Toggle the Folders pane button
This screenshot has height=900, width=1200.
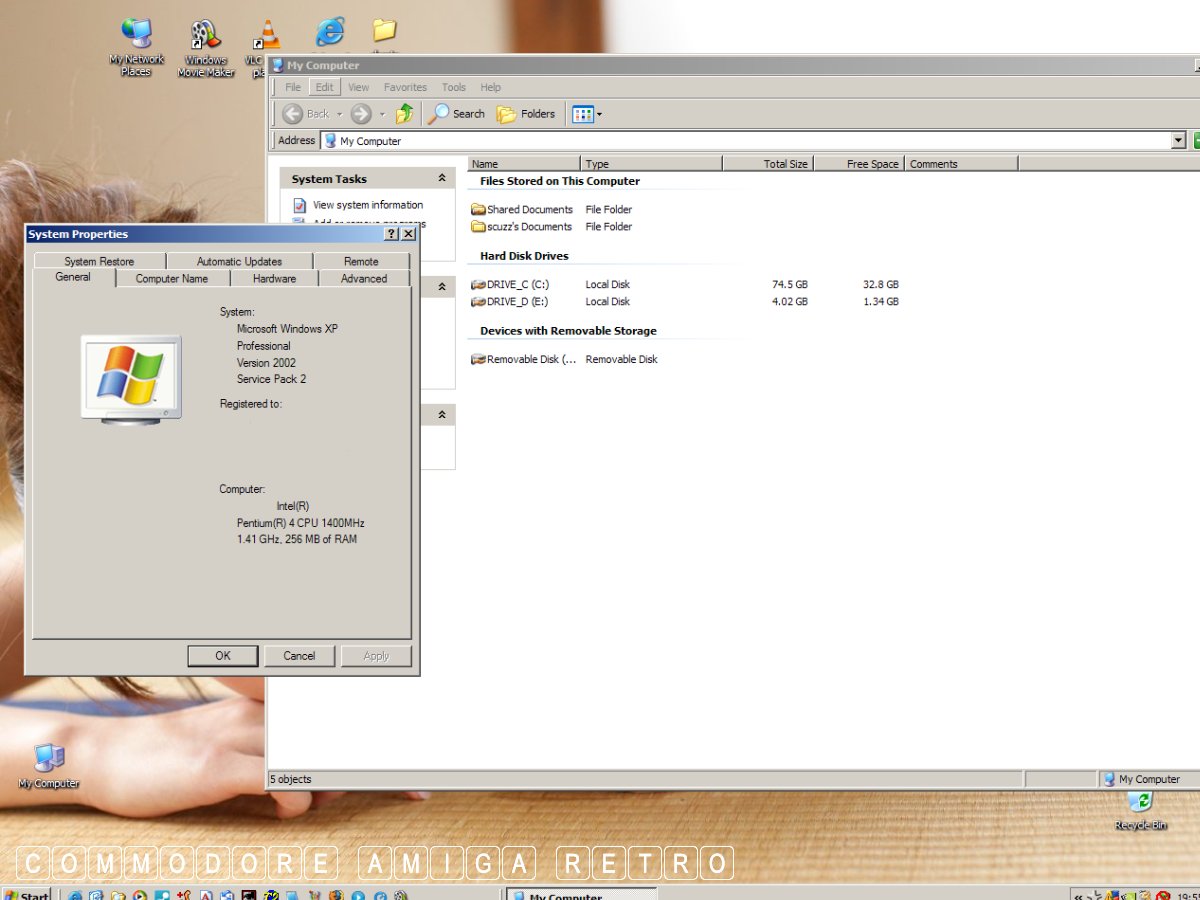[x=526, y=114]
